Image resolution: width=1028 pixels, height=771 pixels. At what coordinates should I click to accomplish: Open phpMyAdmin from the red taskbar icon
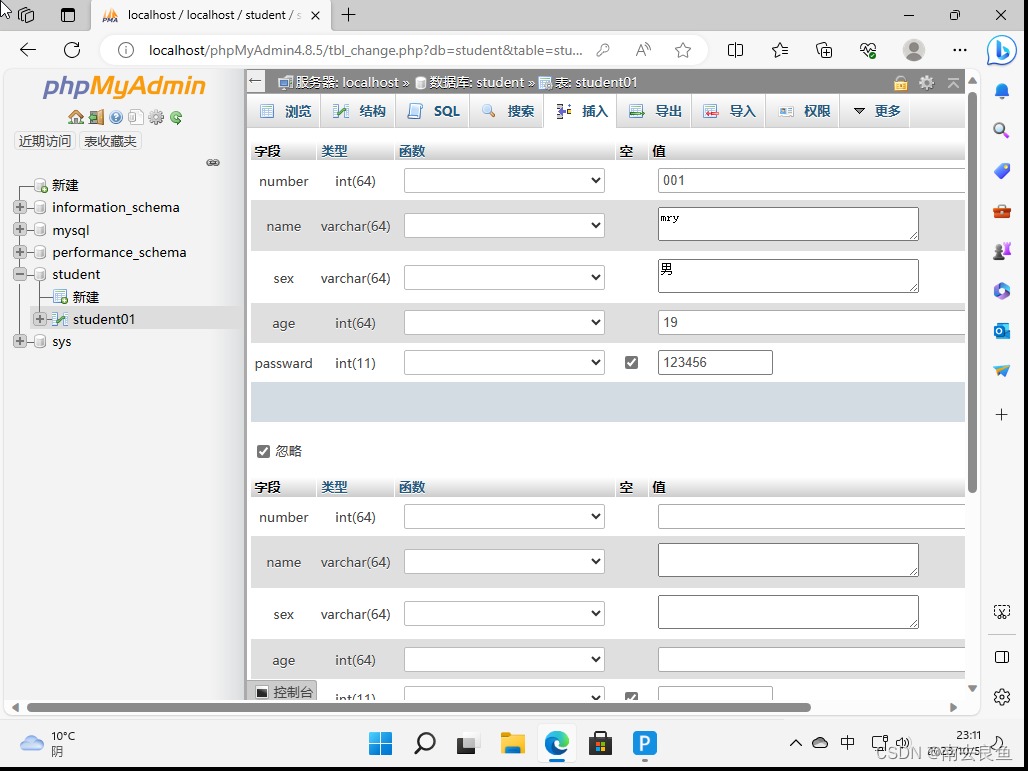tap(600, 744)
